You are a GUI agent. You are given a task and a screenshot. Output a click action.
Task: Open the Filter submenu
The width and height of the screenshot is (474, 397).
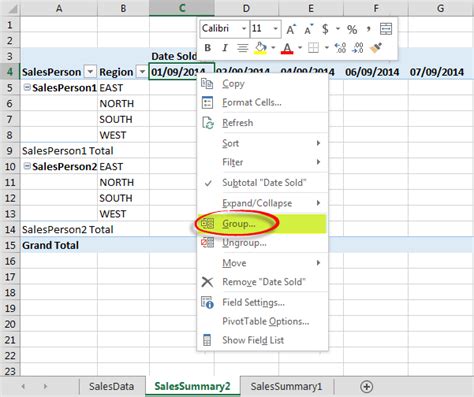coord(262,162)
